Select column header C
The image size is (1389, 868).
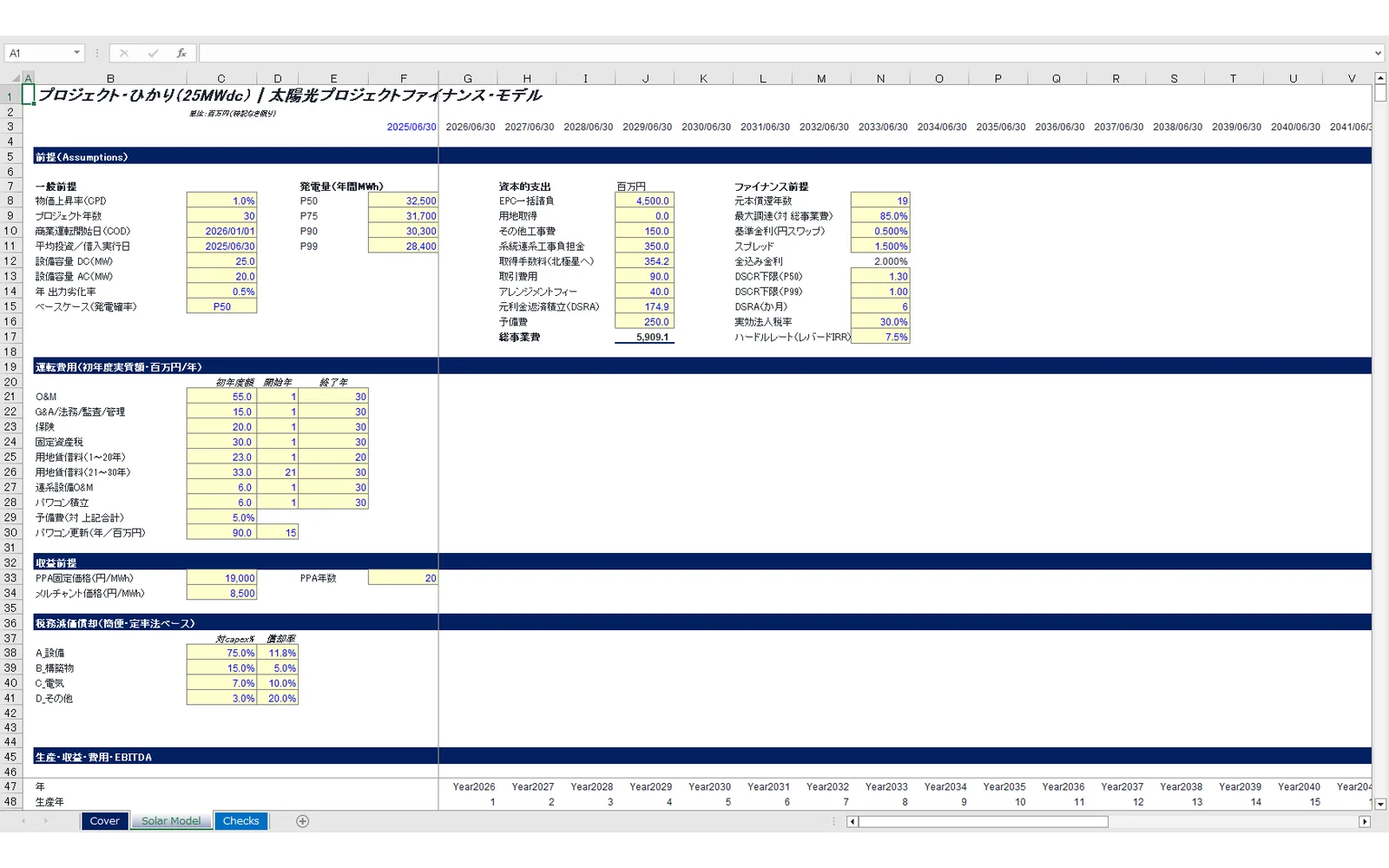221,78
